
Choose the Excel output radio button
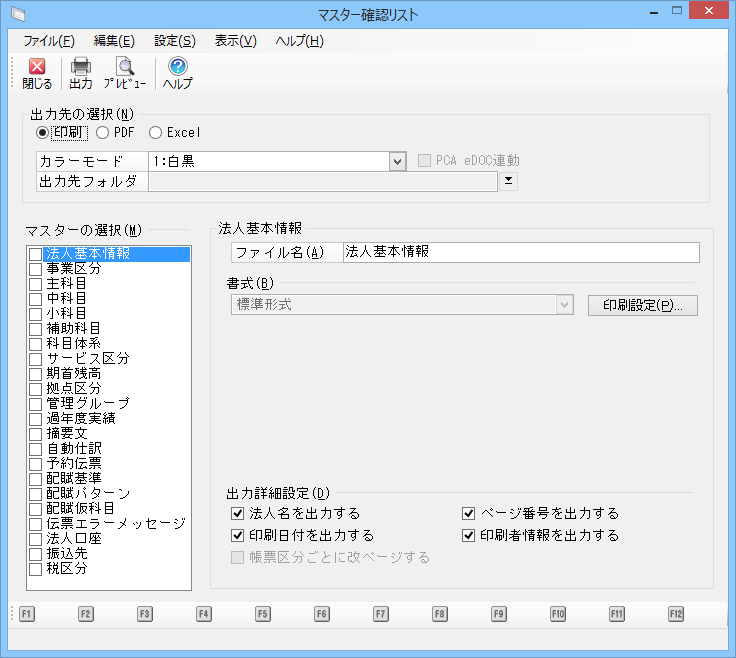(155, 132)
